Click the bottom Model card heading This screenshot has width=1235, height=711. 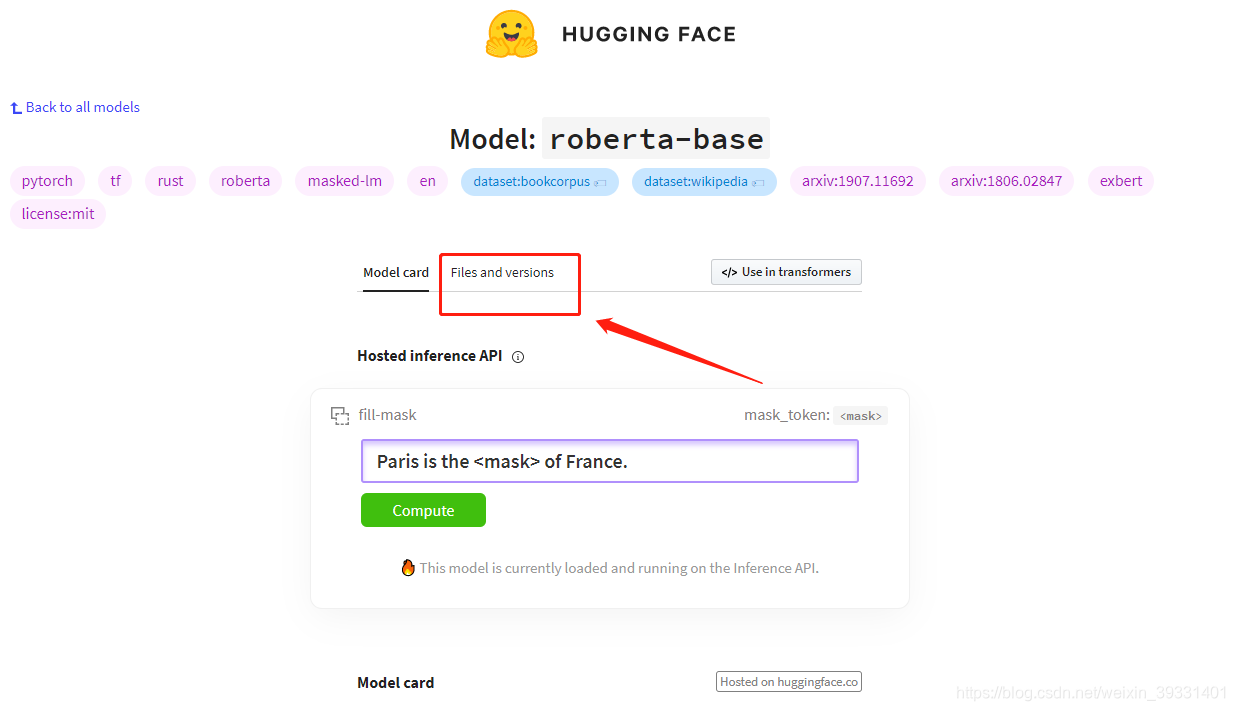pyautogui.click(x=396, y=683)
